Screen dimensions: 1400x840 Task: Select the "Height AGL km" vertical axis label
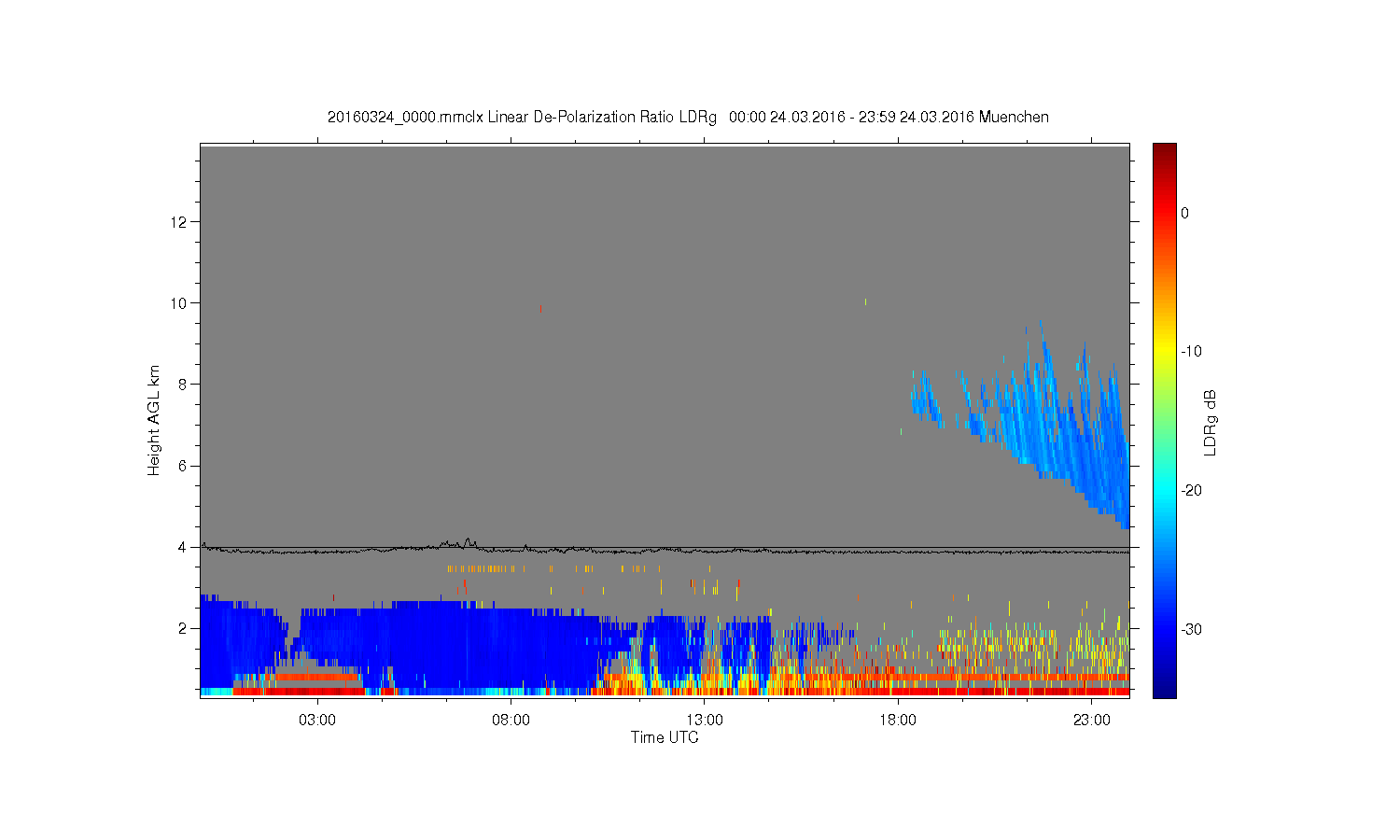click(154, 420)
